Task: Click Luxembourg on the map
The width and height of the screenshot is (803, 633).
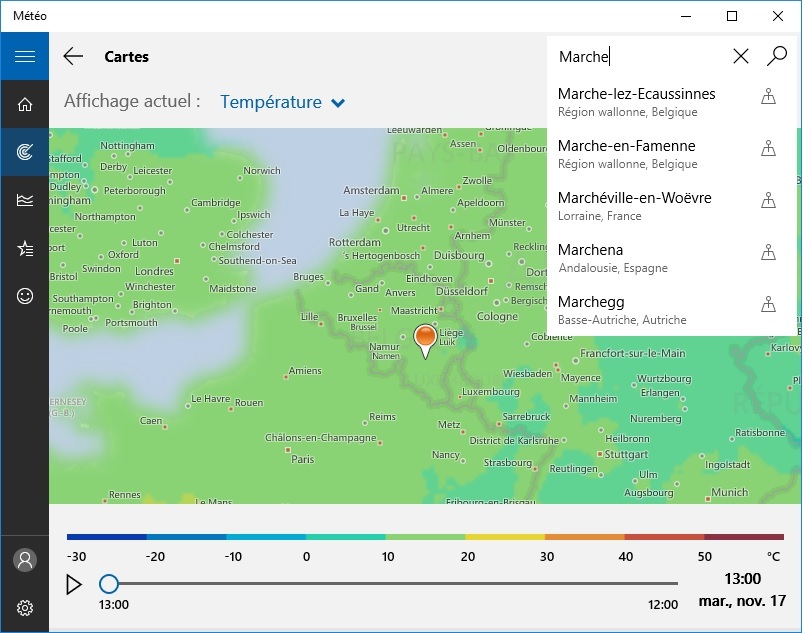Action: [491, 392]
